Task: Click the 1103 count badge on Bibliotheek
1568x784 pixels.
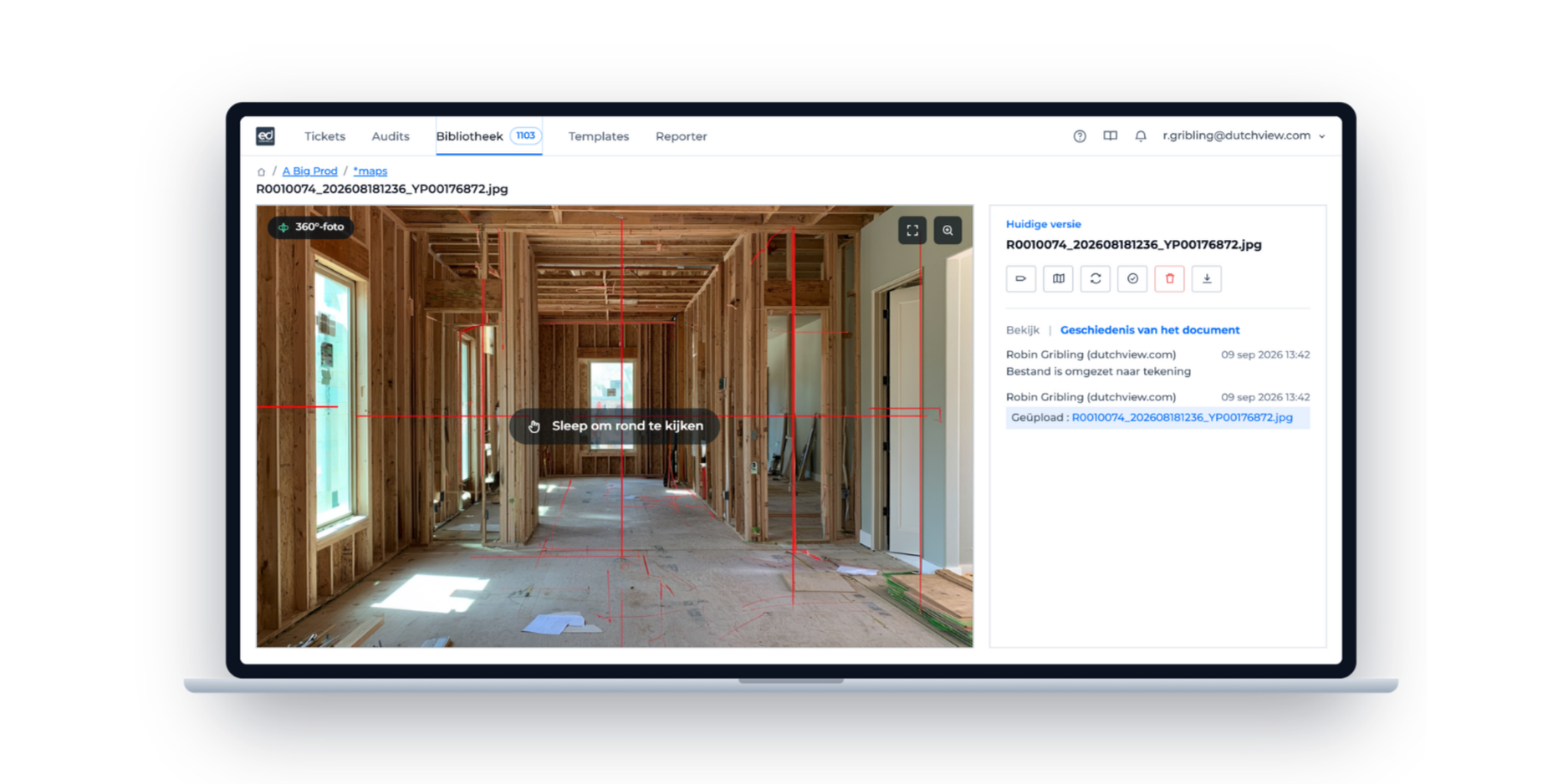Action: (525, 135)
